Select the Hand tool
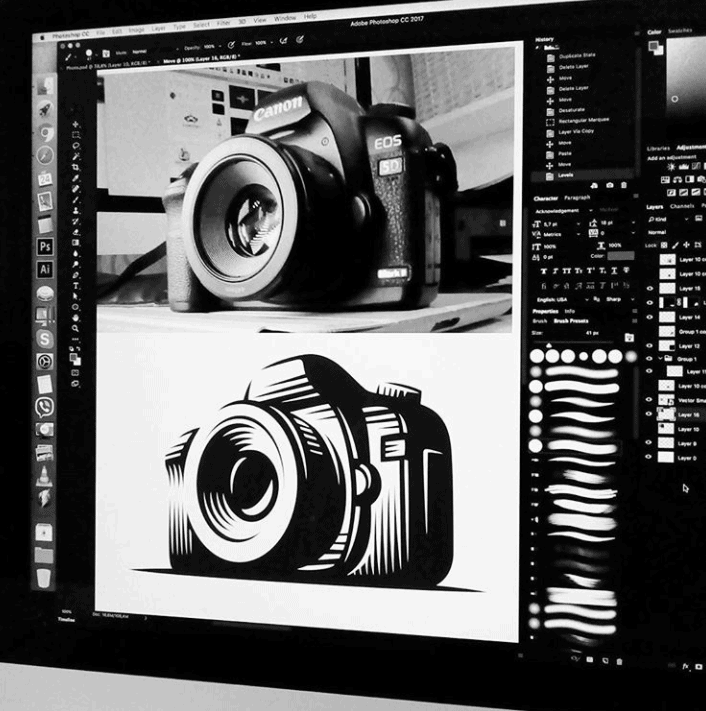 (x=76, y=318)
